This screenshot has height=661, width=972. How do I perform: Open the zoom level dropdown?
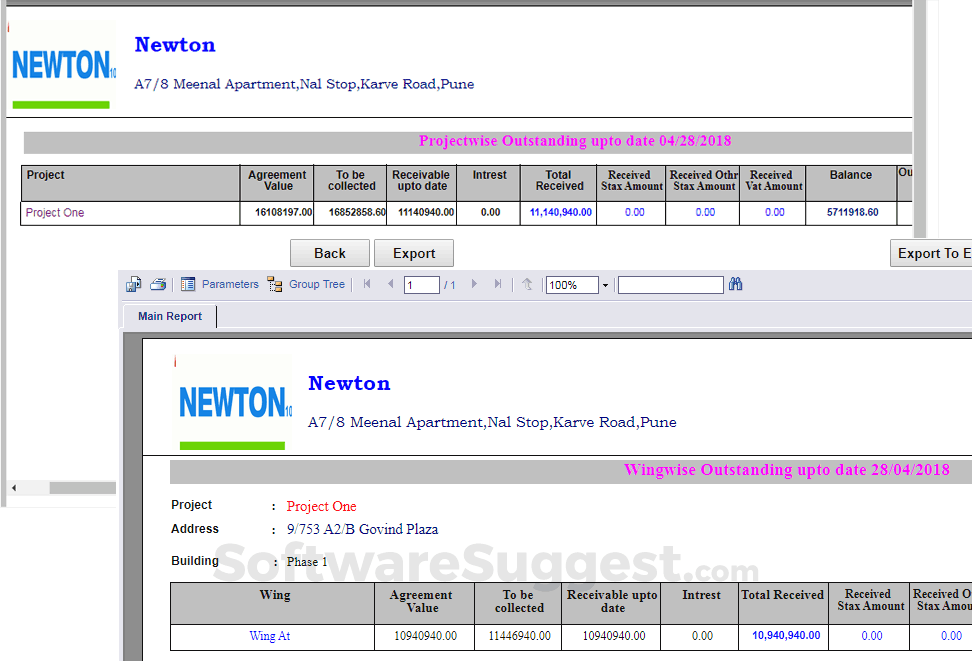tap(604, 284)
